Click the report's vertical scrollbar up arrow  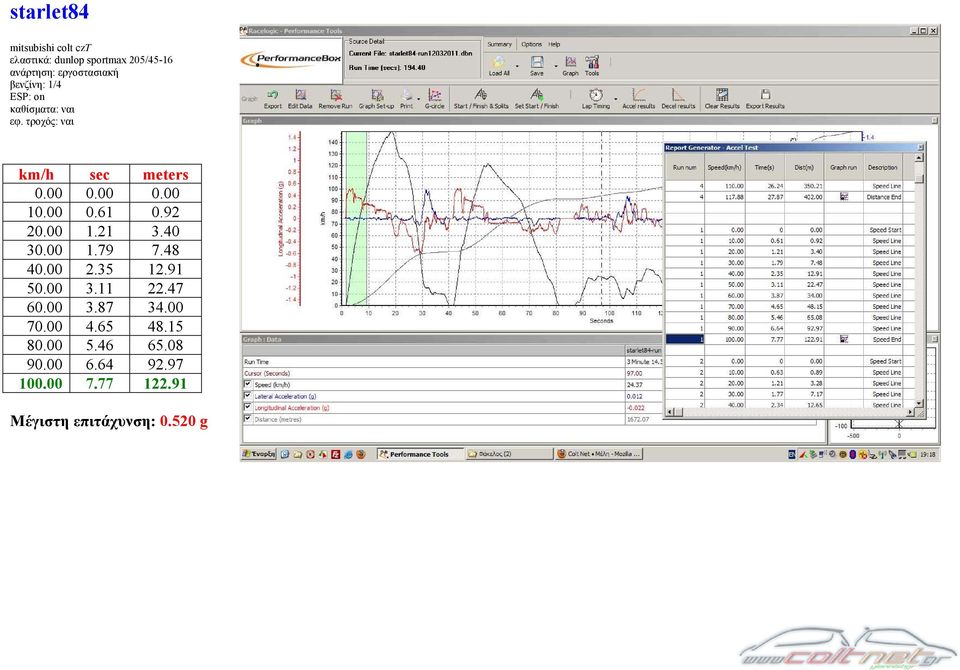919,158
